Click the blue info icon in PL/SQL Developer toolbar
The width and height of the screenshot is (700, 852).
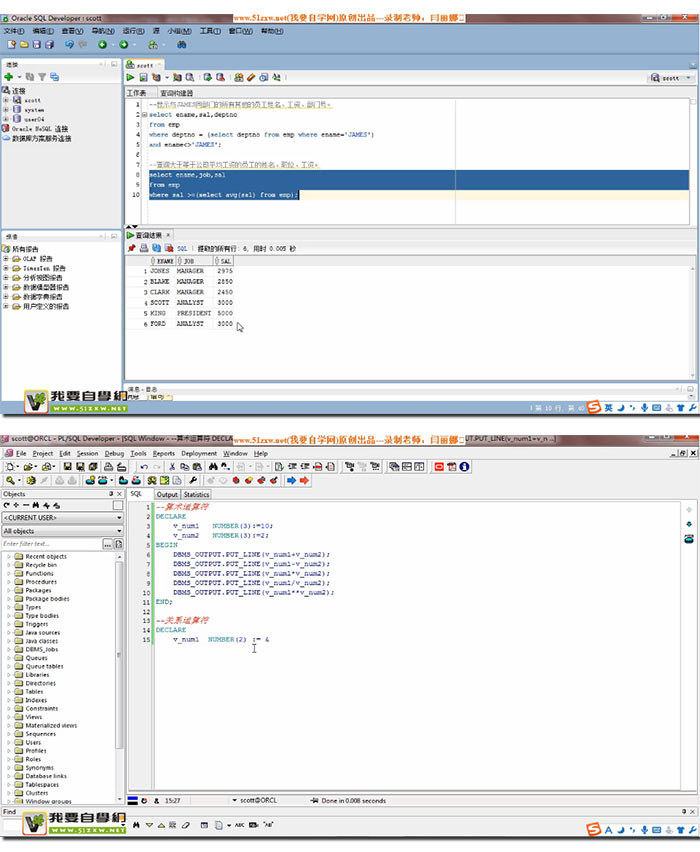pyautogui.click(x=464, y=466)
